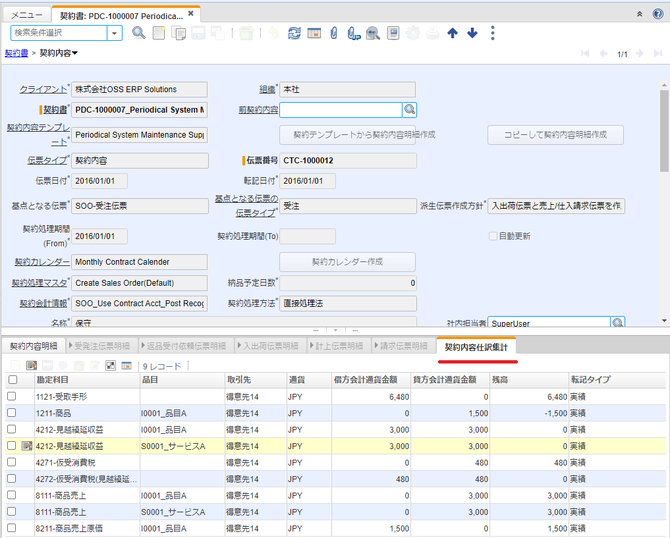Check the 1211-商品 row checkbox
Viewport: 670px width, 538px height.
[x=12, y=412]
